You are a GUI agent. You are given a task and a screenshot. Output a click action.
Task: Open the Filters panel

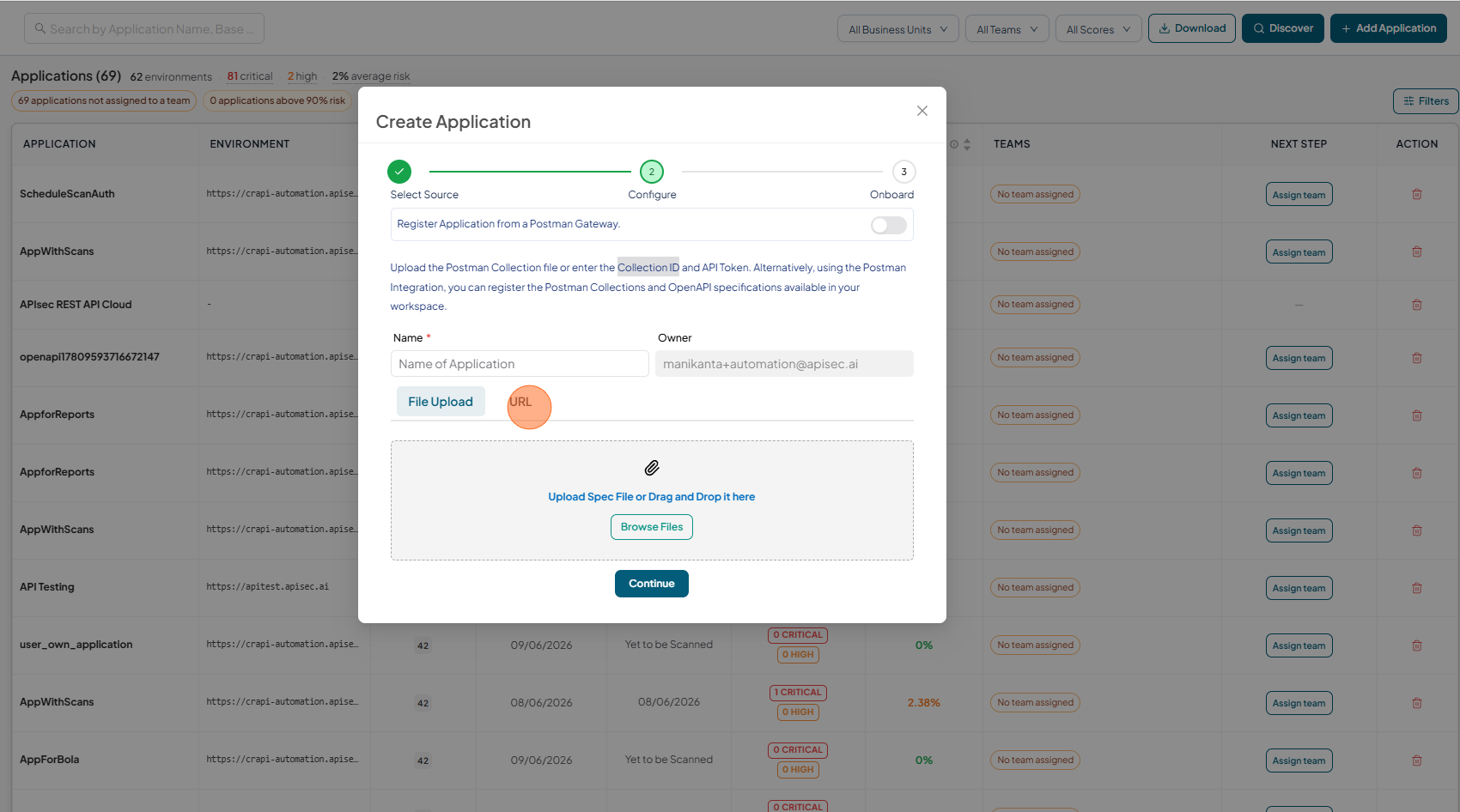(1426, 101)
